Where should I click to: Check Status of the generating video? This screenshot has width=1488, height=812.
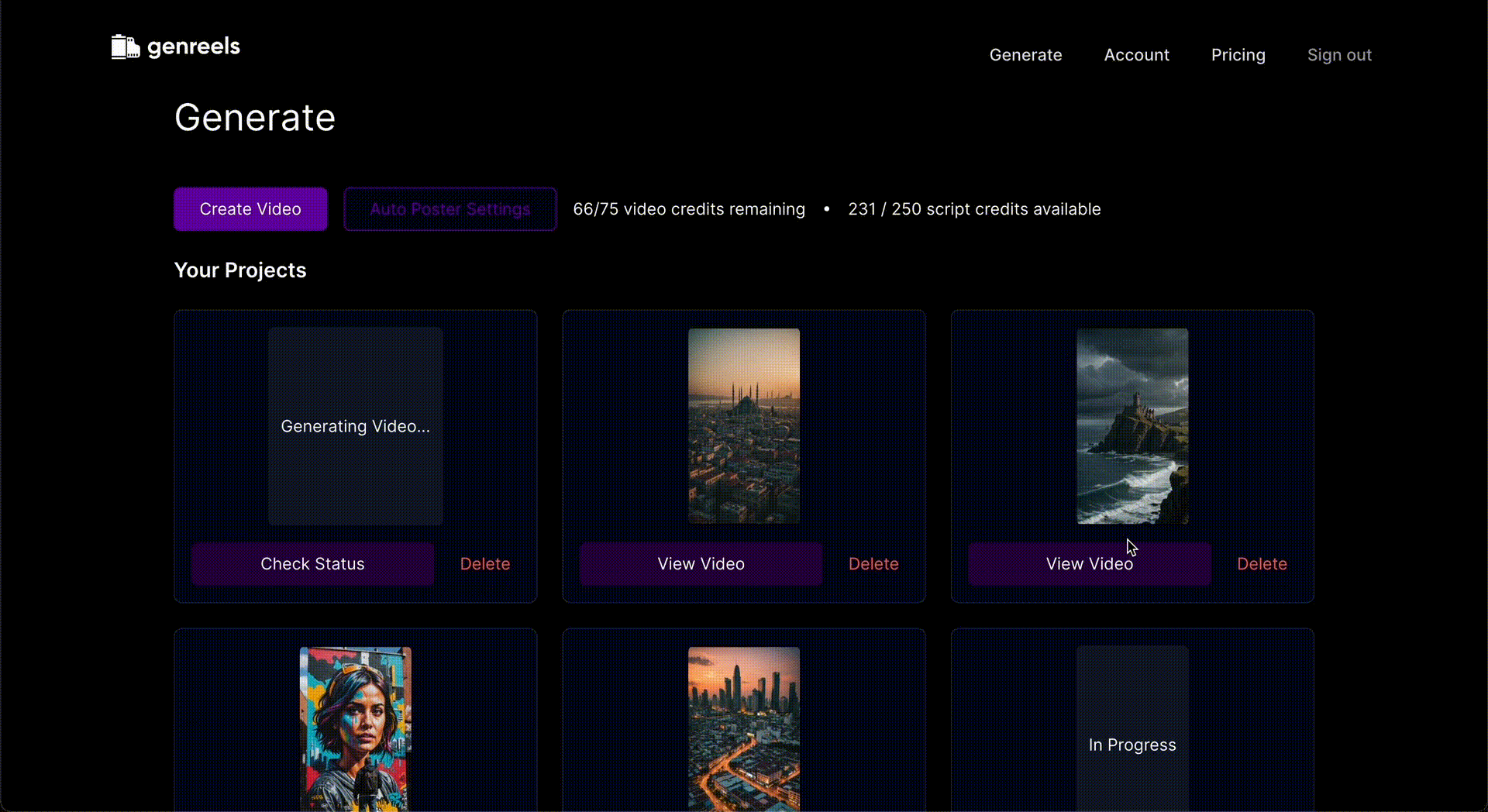click(x=312, y=564)
